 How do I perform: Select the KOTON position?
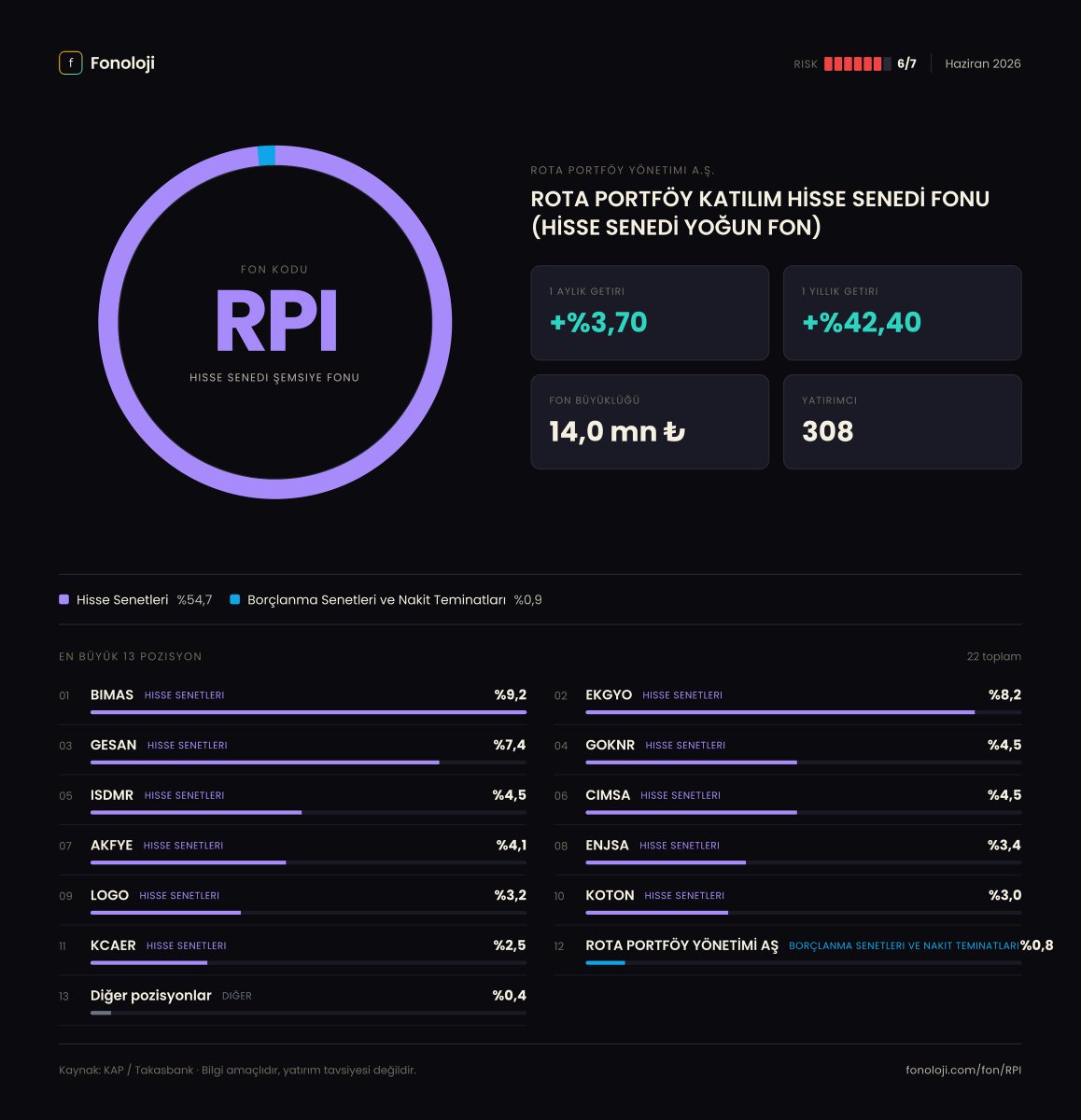click(x=788, y=902)
